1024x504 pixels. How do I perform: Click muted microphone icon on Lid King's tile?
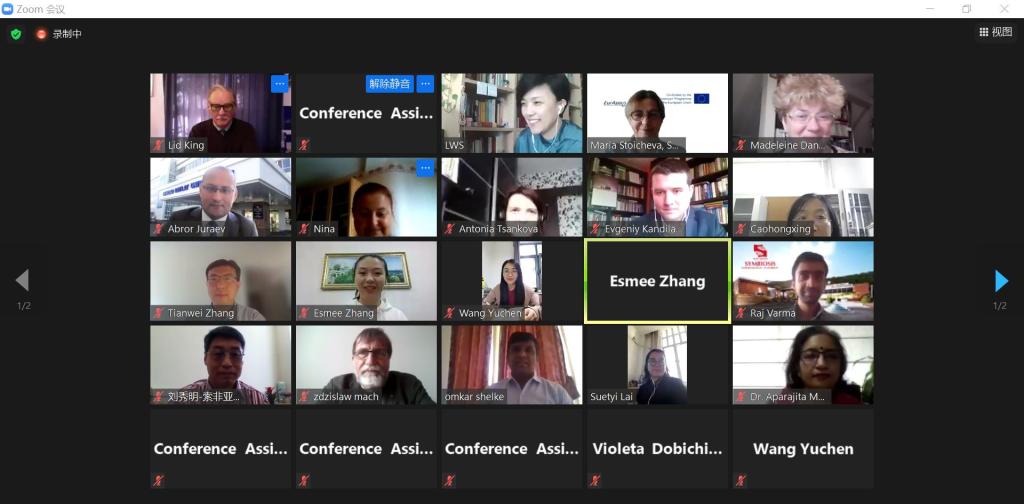coord(158,145)
